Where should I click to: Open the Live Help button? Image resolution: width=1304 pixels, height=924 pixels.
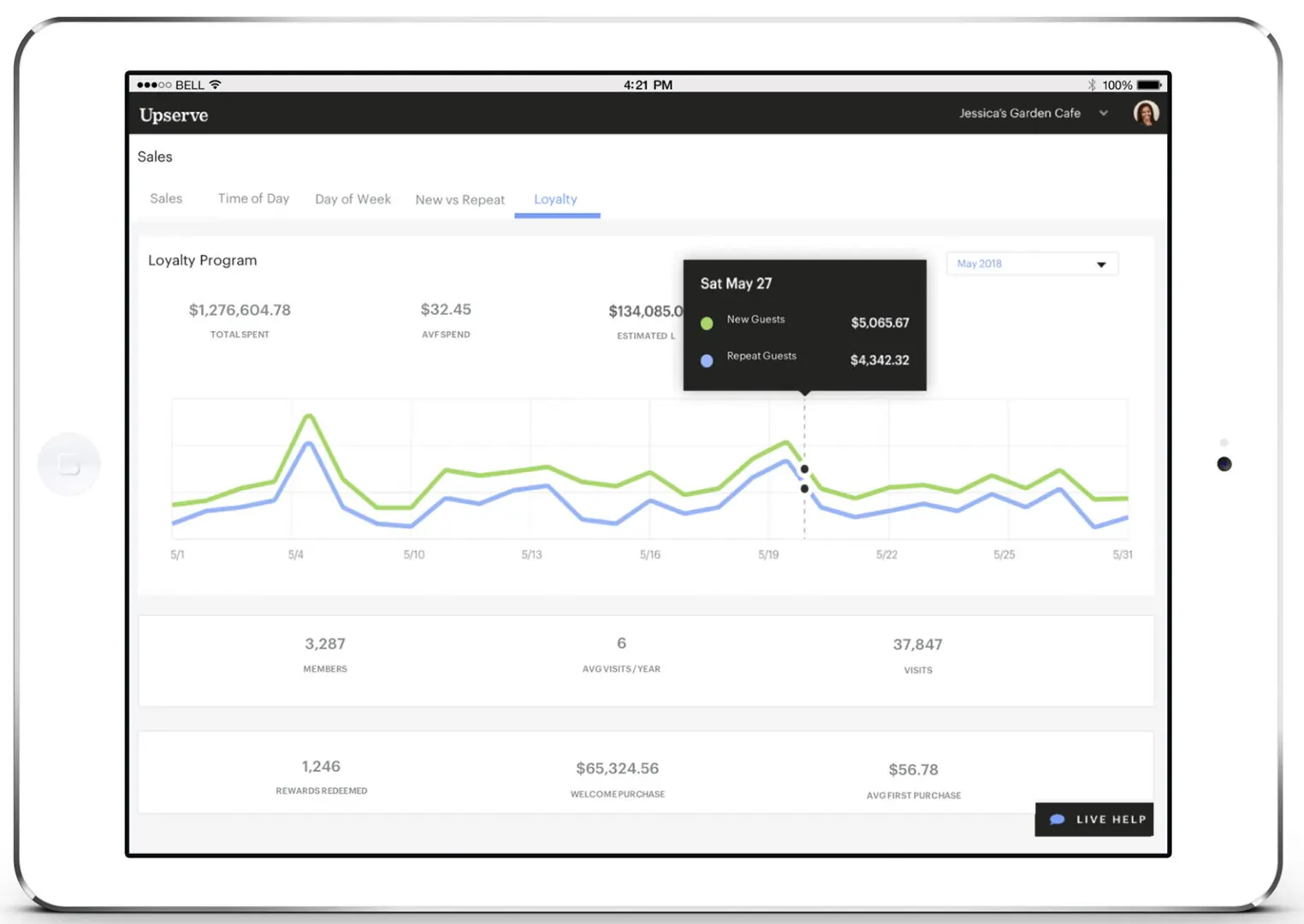click(x=1094, y=820)
